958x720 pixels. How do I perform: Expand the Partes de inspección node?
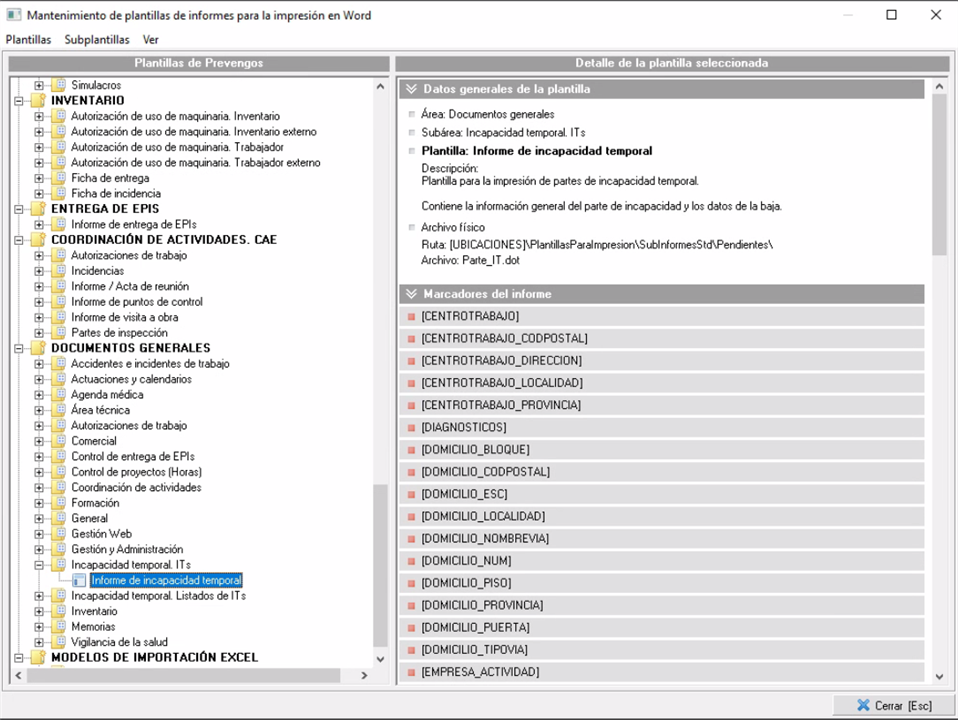tap(39, 333)
